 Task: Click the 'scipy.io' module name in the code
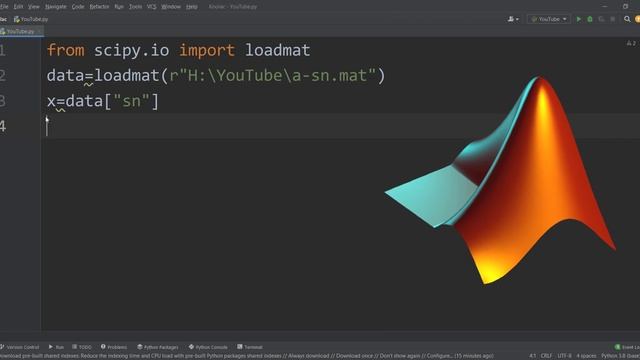click(131, 51)
